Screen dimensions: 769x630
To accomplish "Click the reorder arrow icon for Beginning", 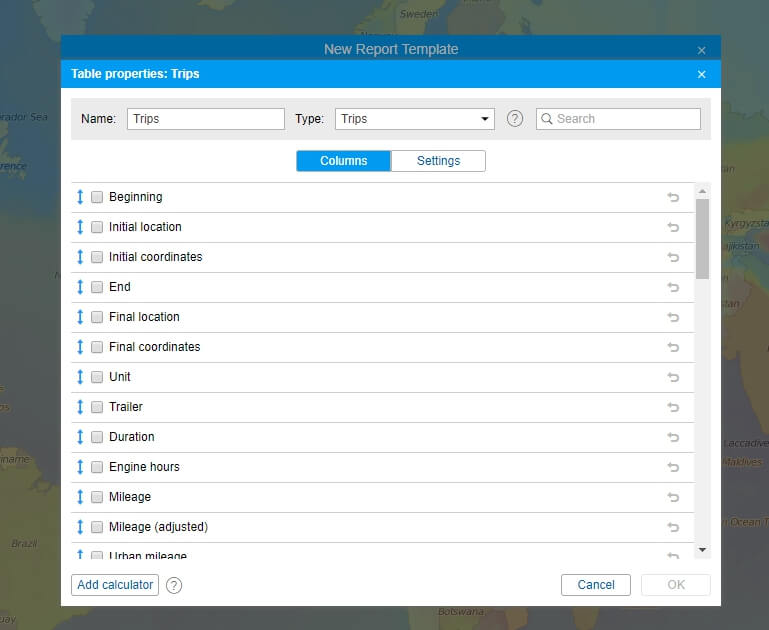I will 80,197.
